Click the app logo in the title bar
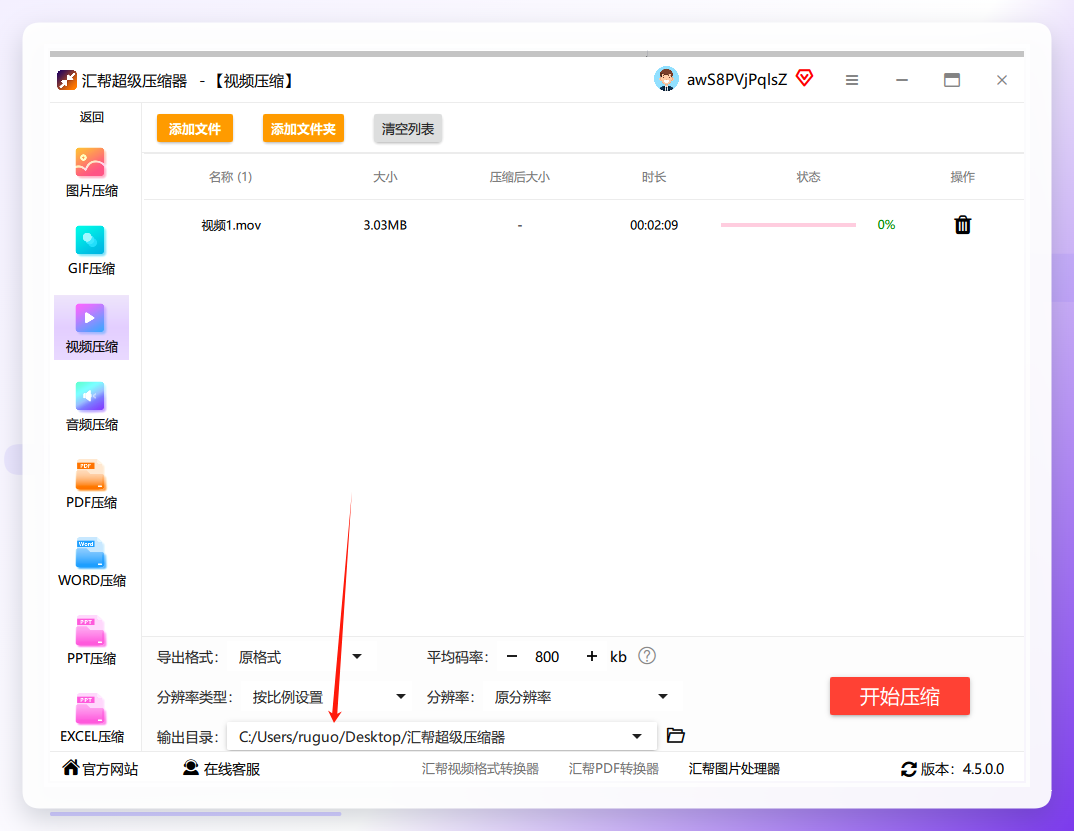This screenshot has height=831, width=1074. point(66,80)
